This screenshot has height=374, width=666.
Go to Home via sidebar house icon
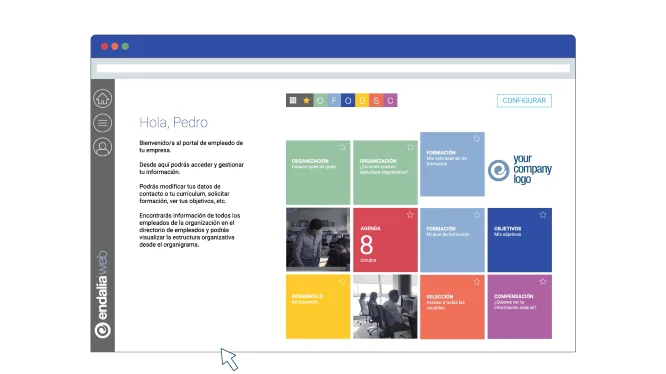click(102, 98)
